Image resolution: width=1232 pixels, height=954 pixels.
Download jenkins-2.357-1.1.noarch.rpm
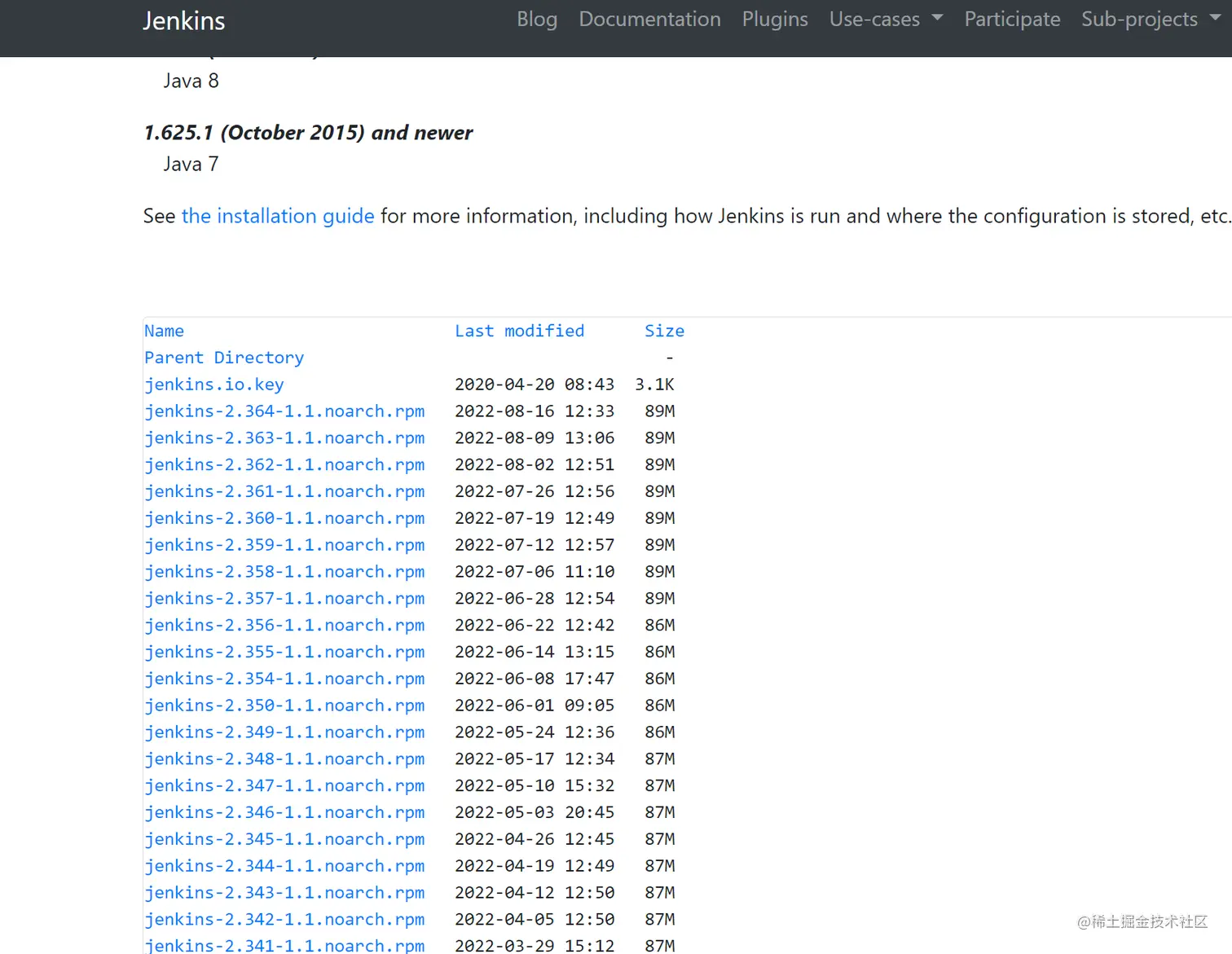pyautogui.click(x=284, y=599)
